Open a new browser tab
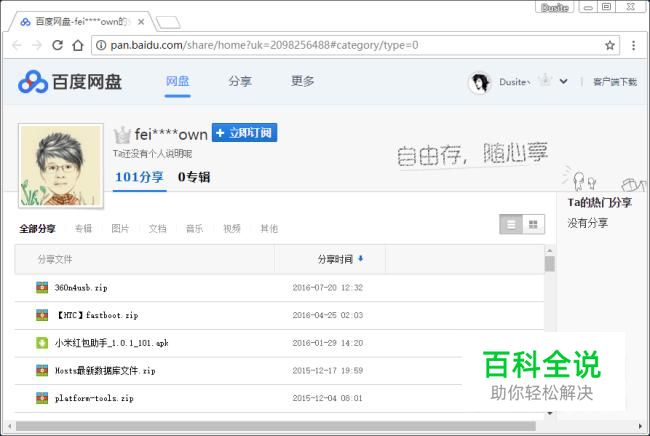The image size is (650, 436). pyautogui.click(x=168, y=22)
